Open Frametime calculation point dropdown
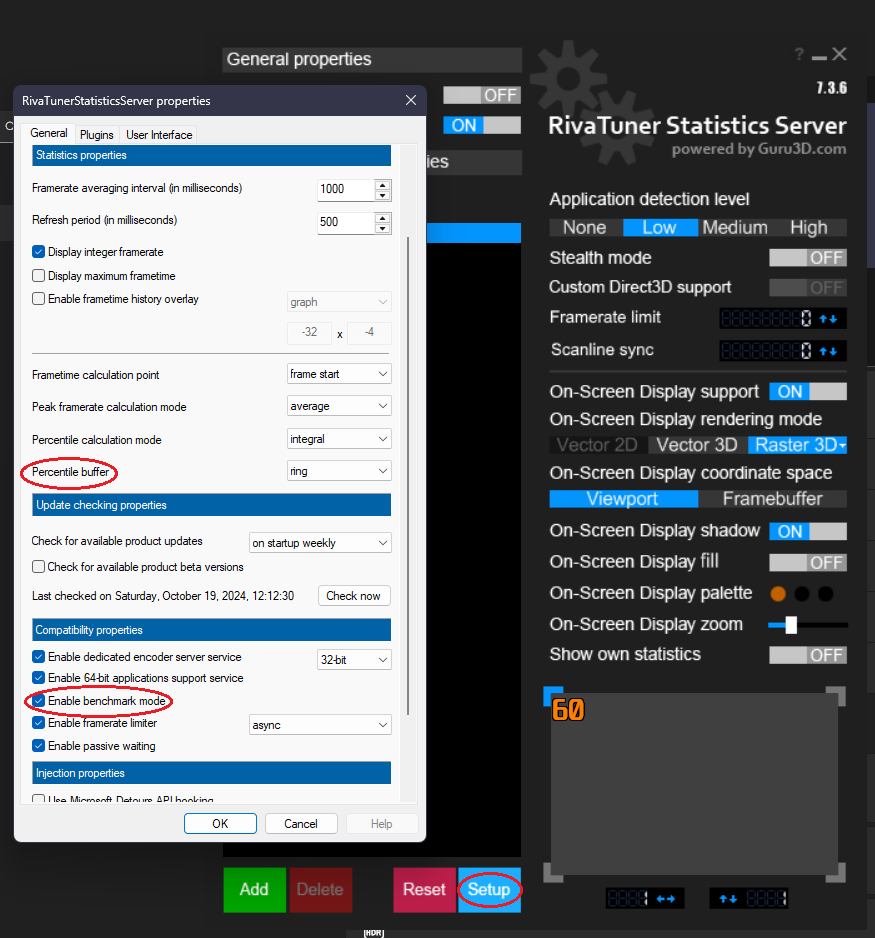The height and width of the screenshot is (938, 875). pyautogui.click(x=339, y=374)
